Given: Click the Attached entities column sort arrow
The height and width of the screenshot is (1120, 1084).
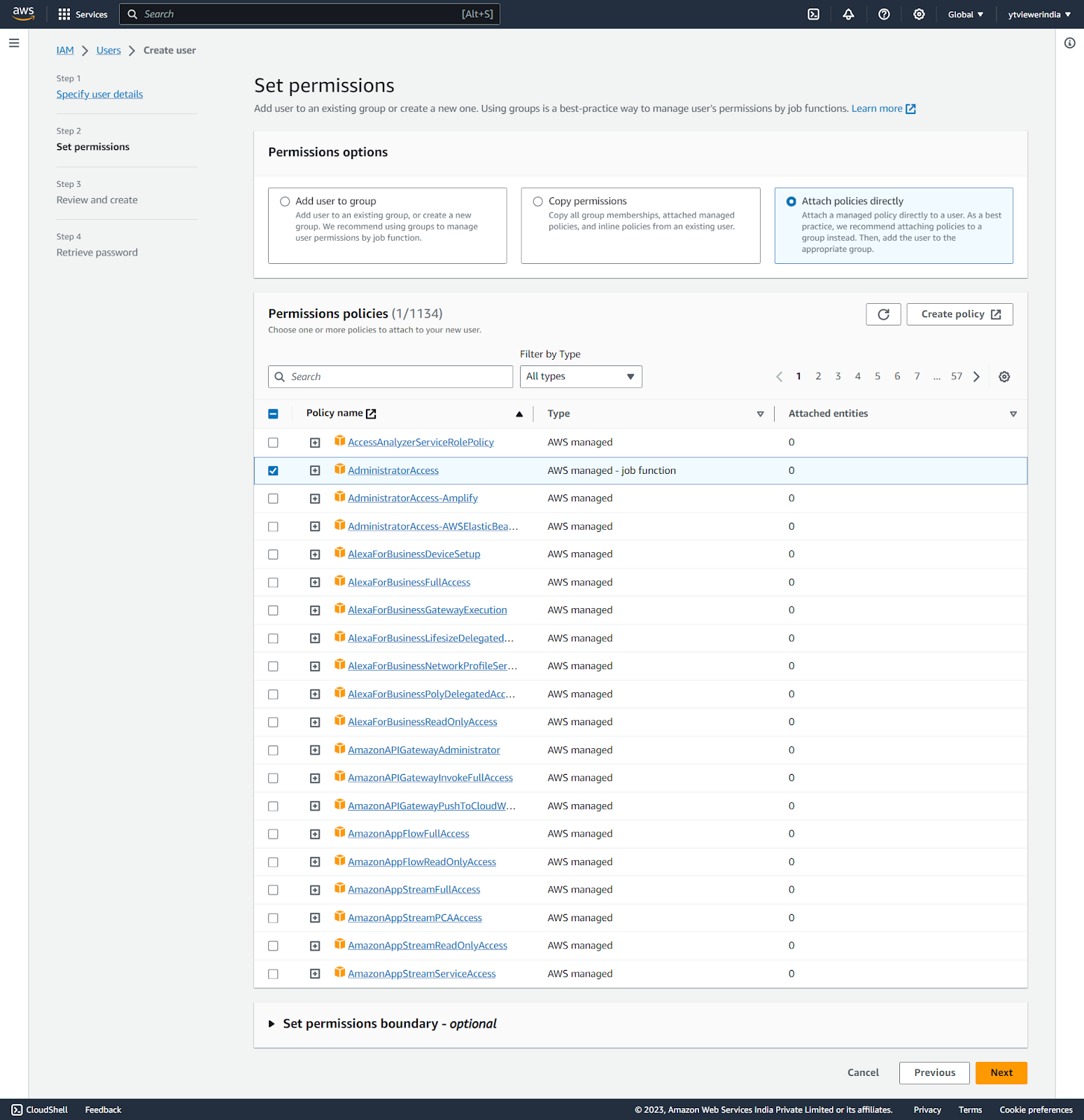Looking at the screenshot, I should (x=1013, y=414).
